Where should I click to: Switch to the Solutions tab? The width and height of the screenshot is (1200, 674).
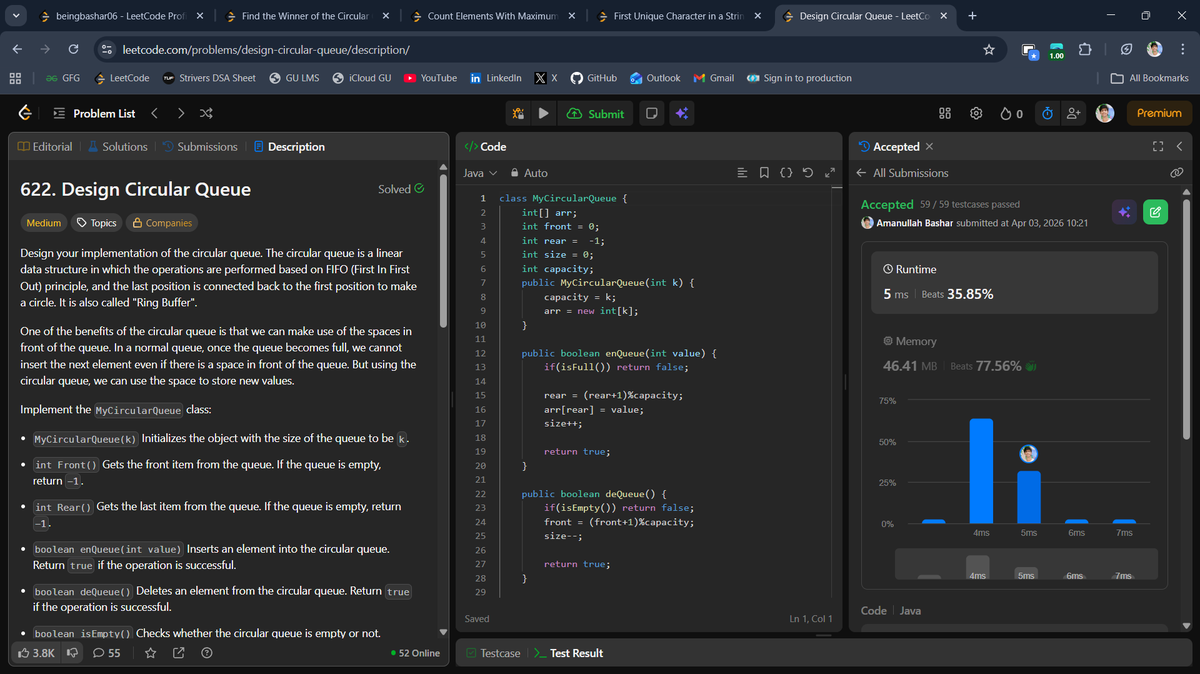tap(117, 147)
